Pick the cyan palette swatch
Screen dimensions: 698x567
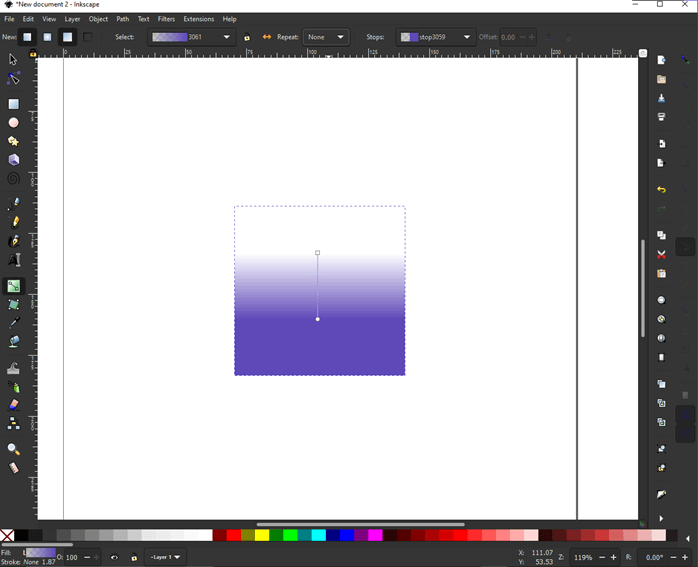[x=318, y=535]
